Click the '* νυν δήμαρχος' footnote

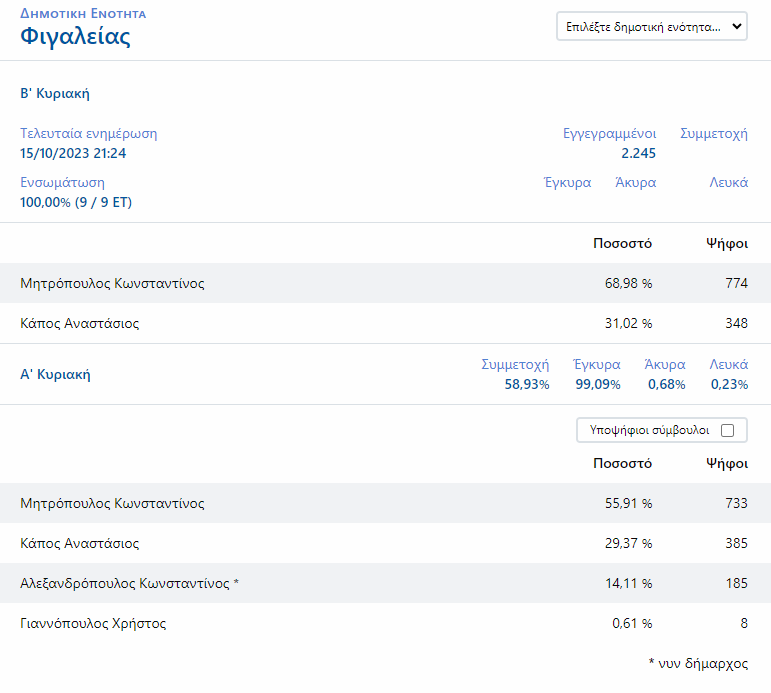pos(697,663)
